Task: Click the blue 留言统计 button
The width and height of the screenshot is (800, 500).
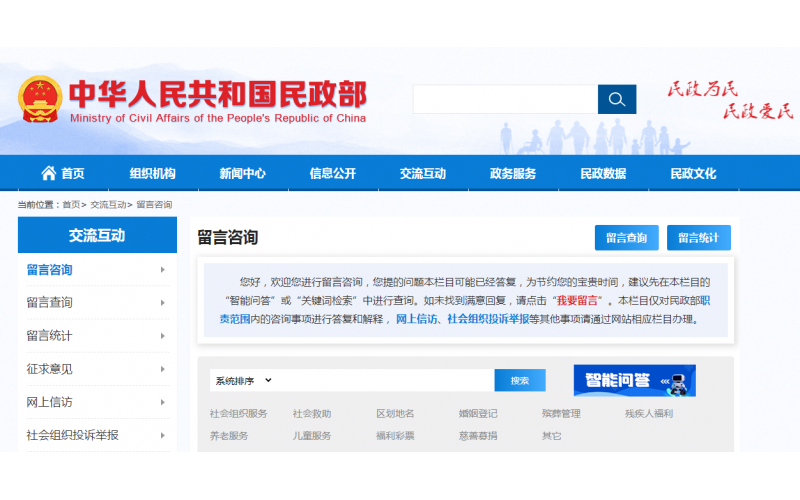Action: 698,238
